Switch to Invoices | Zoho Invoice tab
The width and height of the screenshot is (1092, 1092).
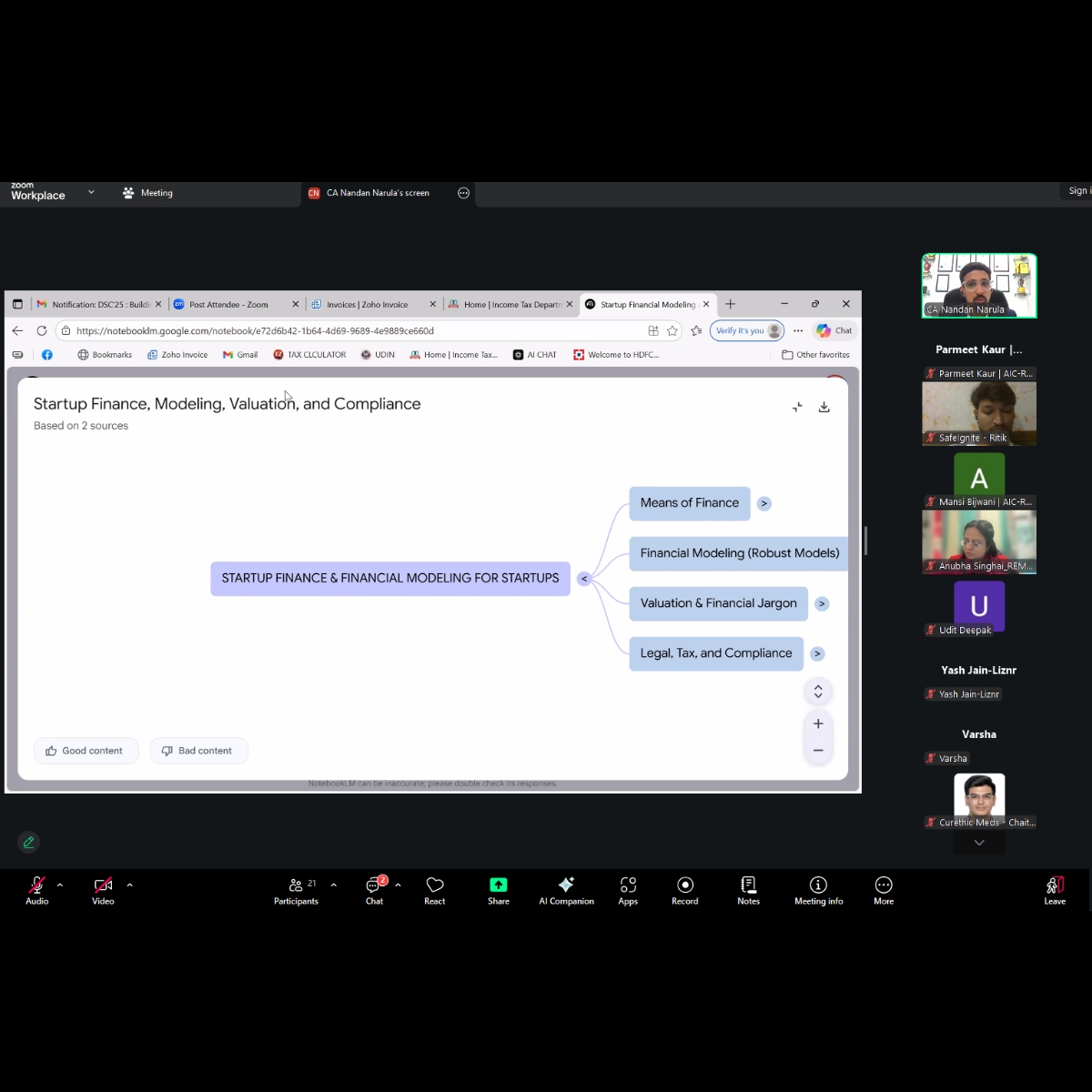367,305
